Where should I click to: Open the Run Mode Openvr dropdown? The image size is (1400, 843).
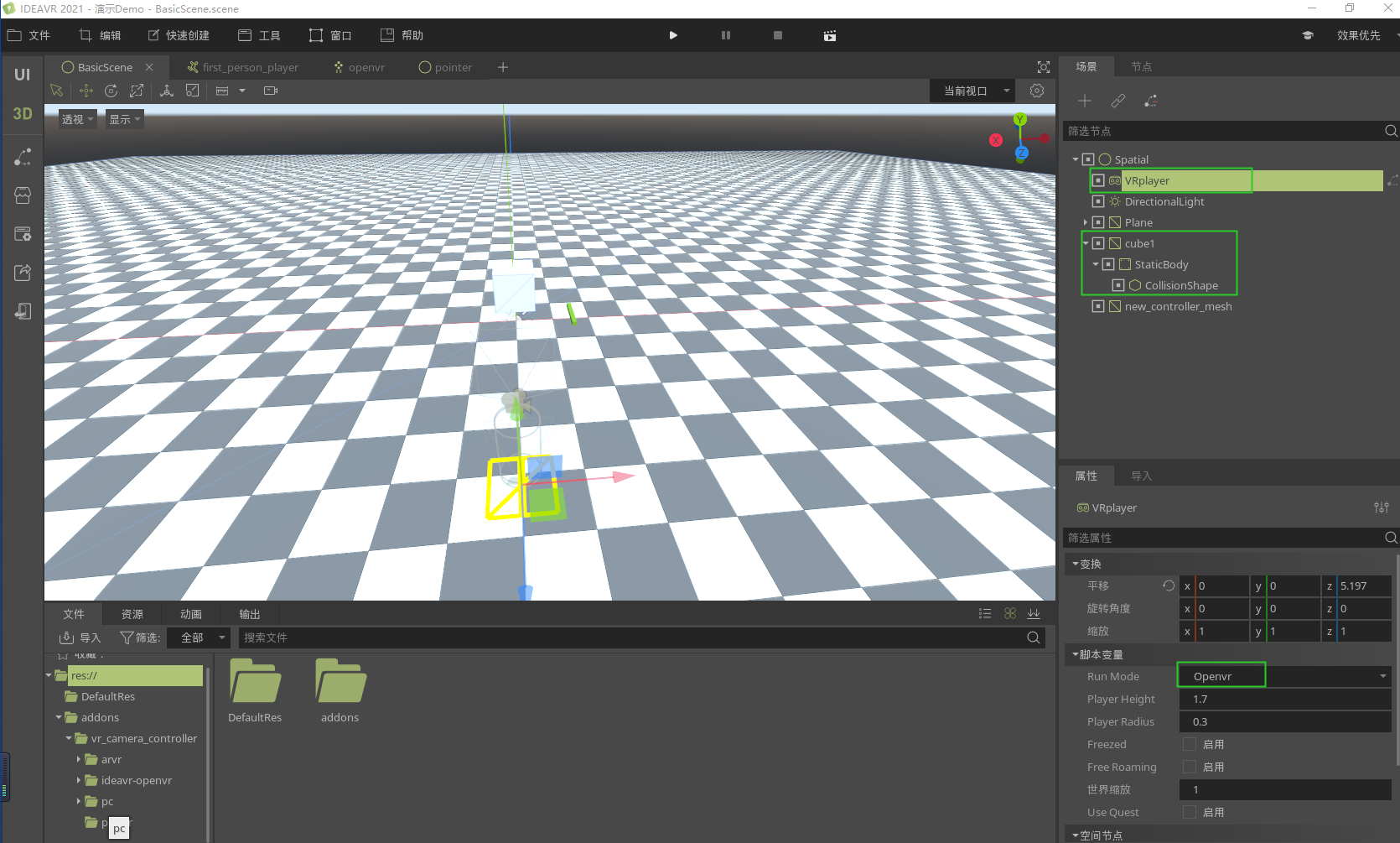[1285, 676]
